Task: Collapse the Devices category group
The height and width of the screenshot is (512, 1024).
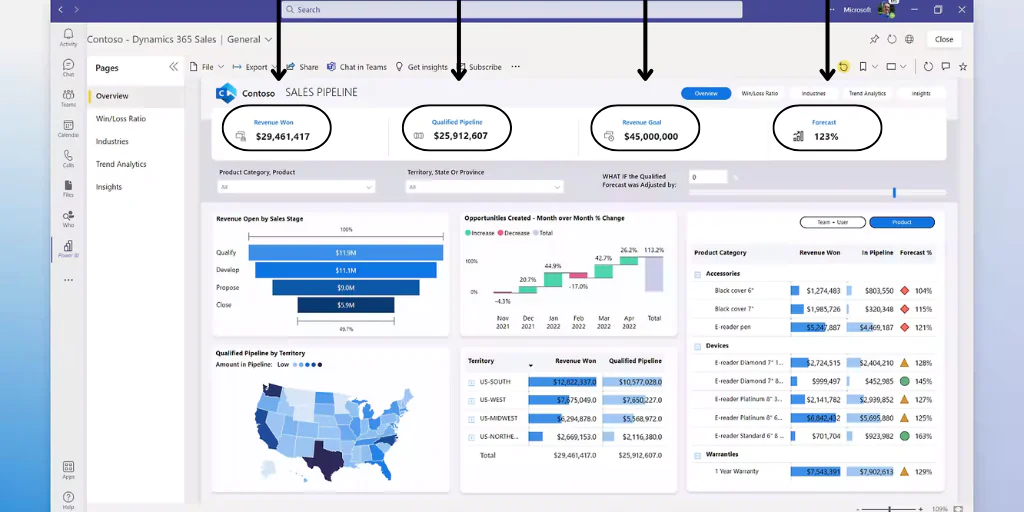Action: (697, 346)
